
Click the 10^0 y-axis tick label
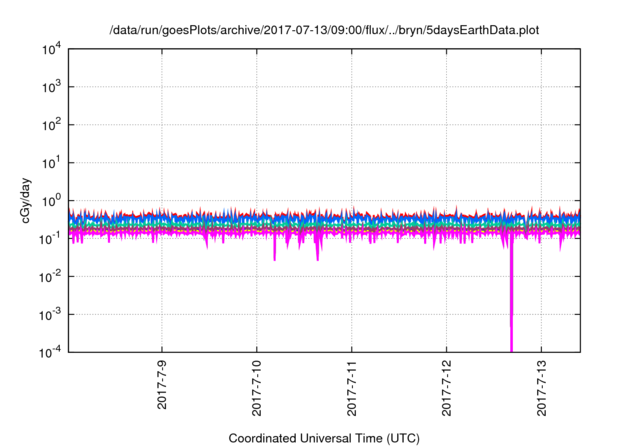point(48,200)
